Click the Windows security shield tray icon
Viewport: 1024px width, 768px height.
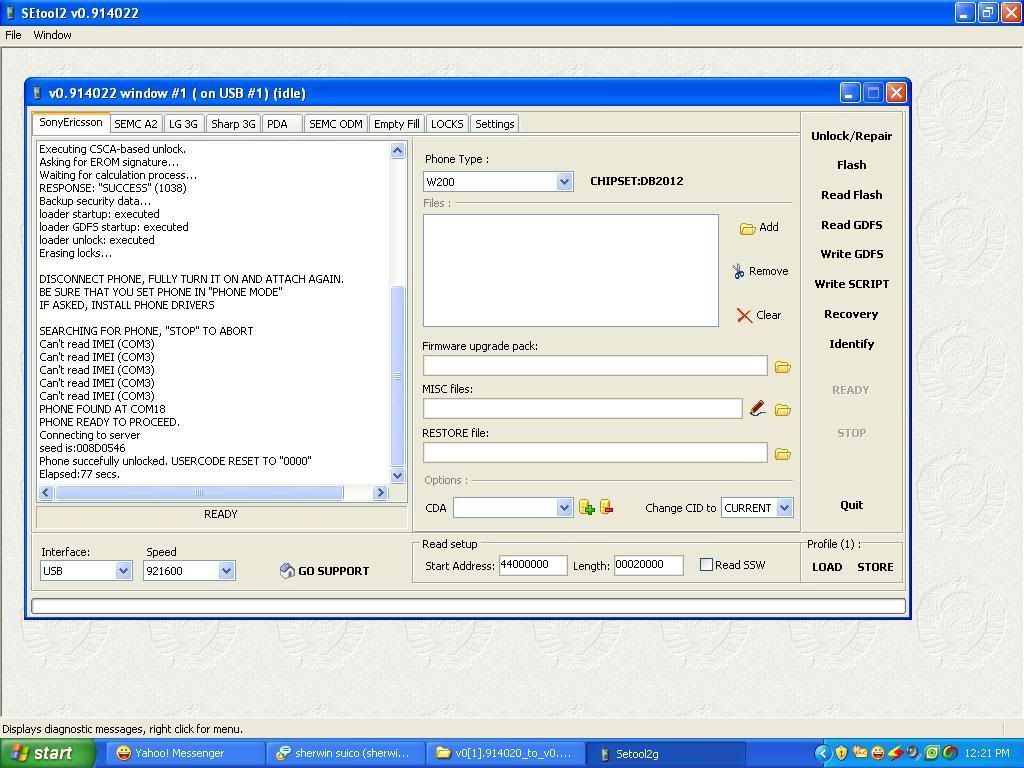coord(842,752)
